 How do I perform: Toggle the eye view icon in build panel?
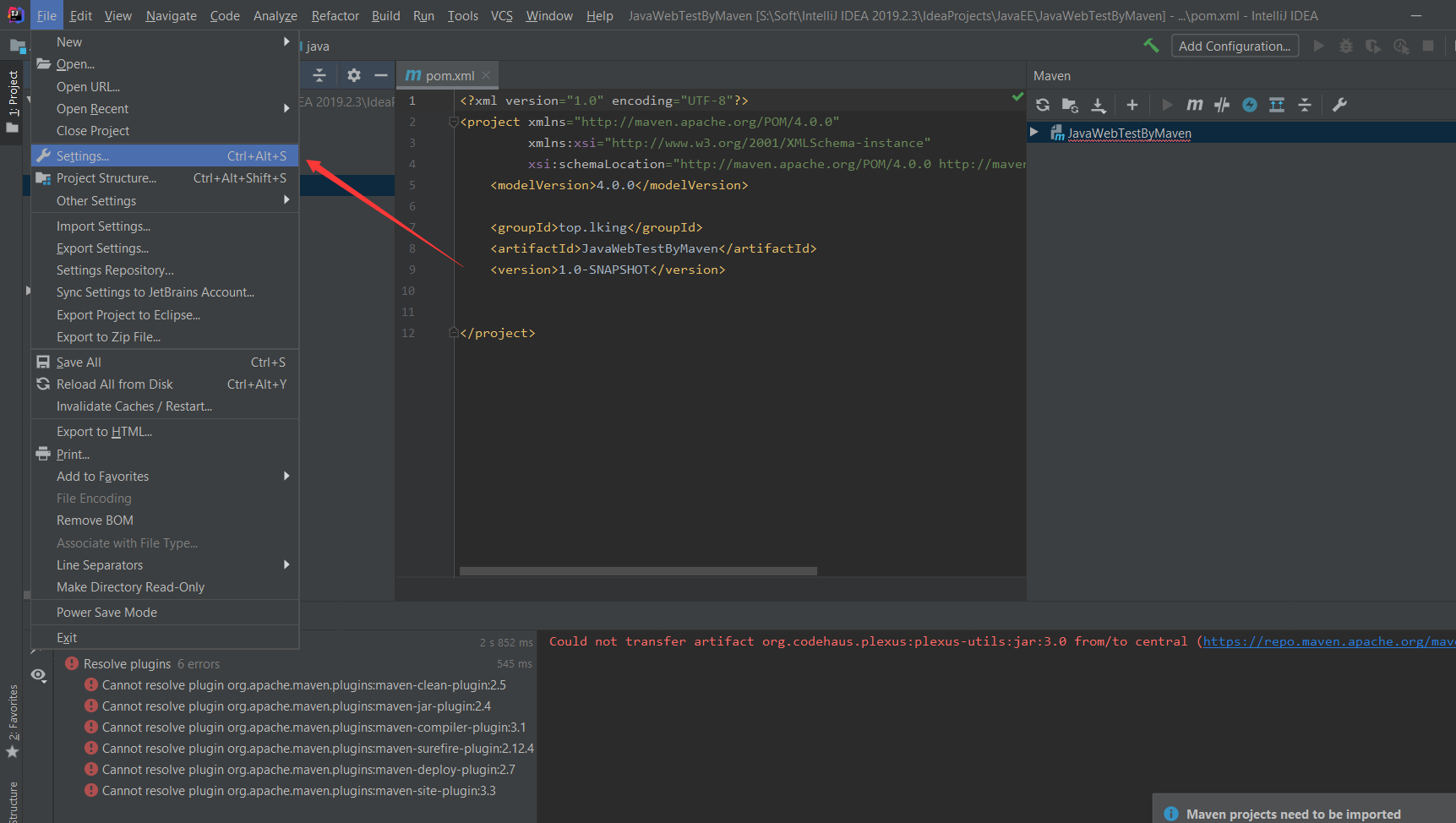(x=39, y=674)
